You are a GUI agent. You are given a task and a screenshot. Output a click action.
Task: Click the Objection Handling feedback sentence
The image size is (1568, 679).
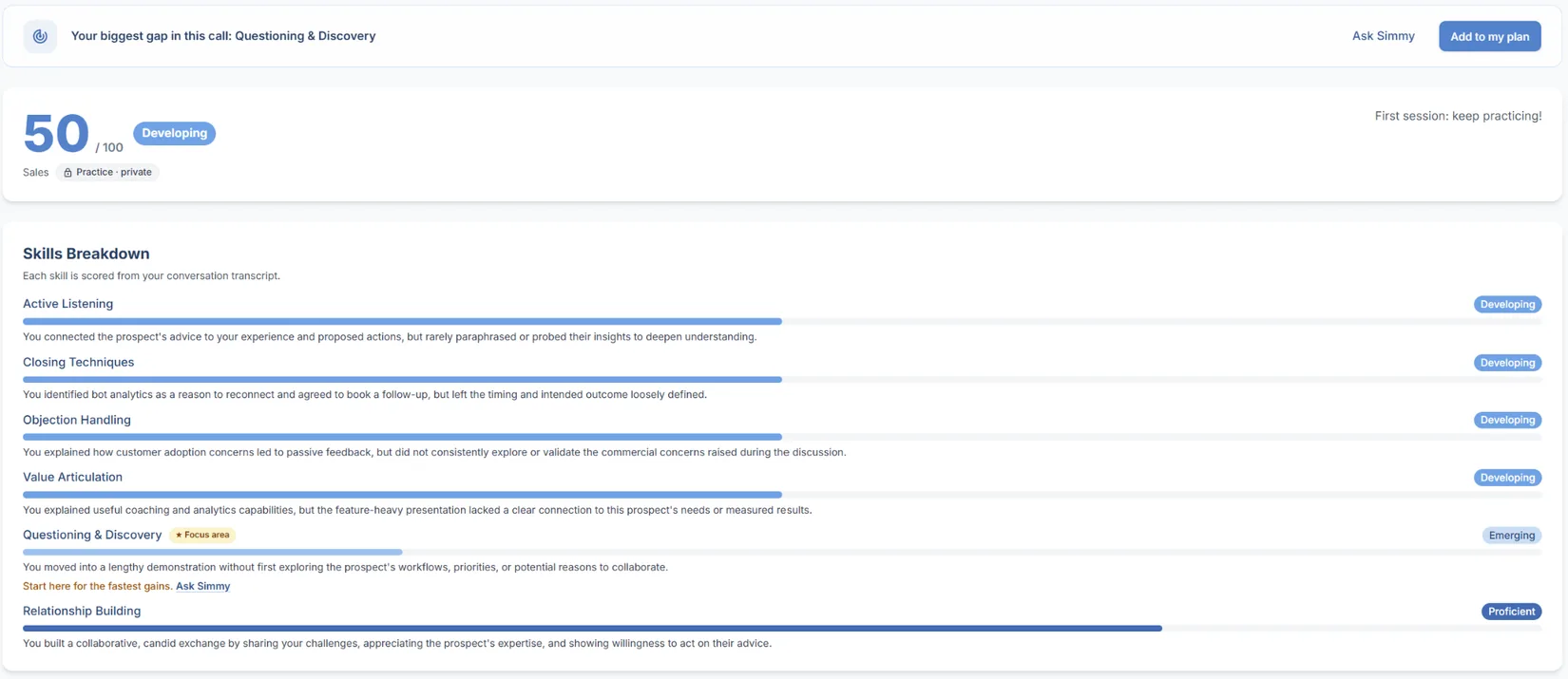point(434,452)
